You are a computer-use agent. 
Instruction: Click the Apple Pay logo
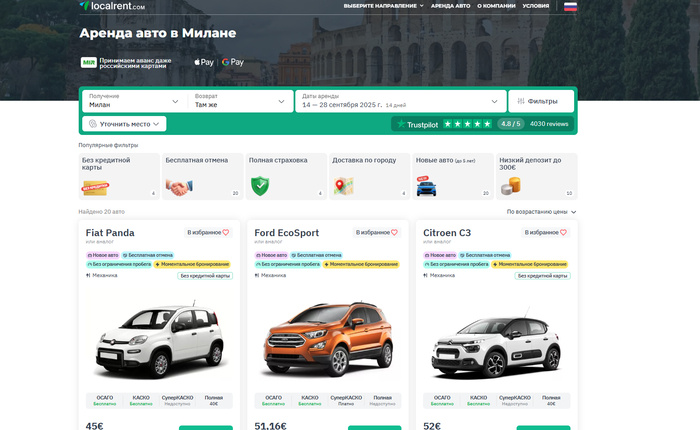pos(204,62)
